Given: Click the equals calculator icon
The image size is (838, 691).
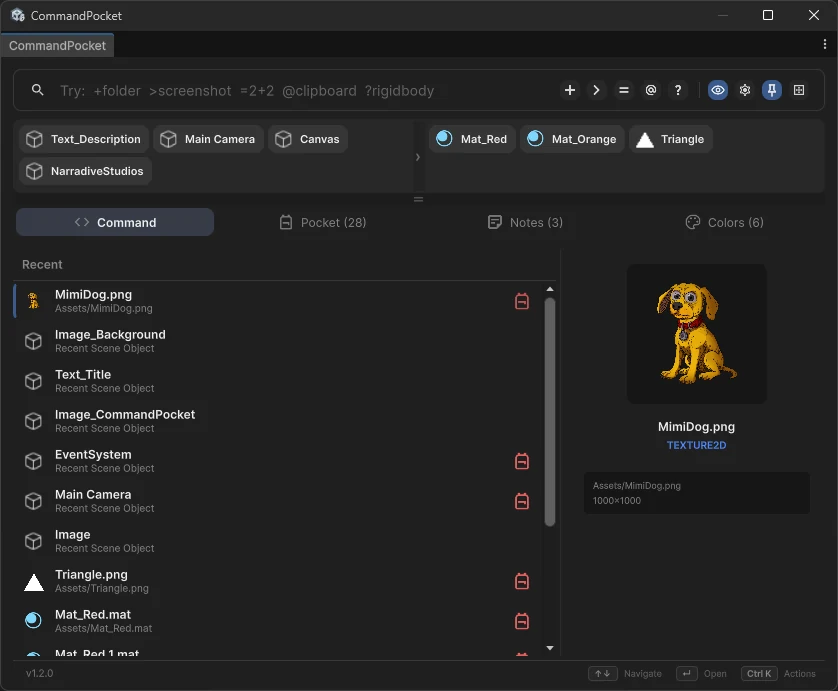Looking at the screenshot, I should 624,90.
